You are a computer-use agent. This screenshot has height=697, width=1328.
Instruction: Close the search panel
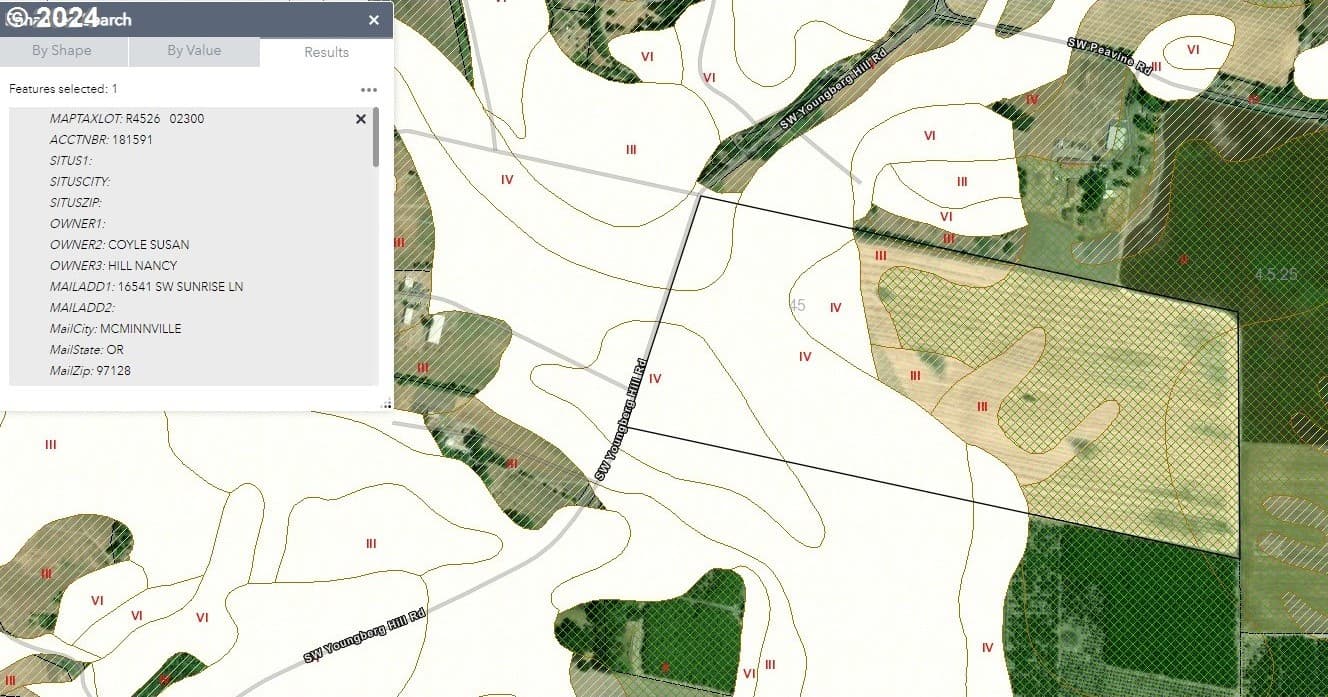click(x=374, y=20)
